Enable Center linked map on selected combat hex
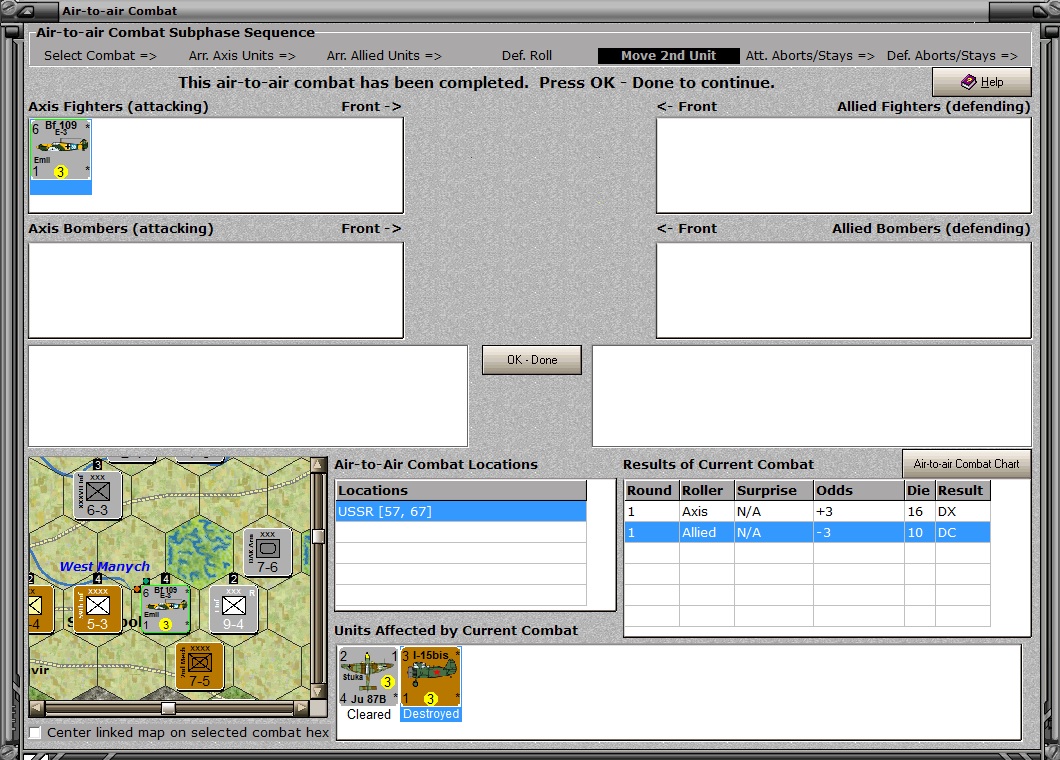Image resolution: width=1060 pixels, height=760 pixels. pos(35,732)
